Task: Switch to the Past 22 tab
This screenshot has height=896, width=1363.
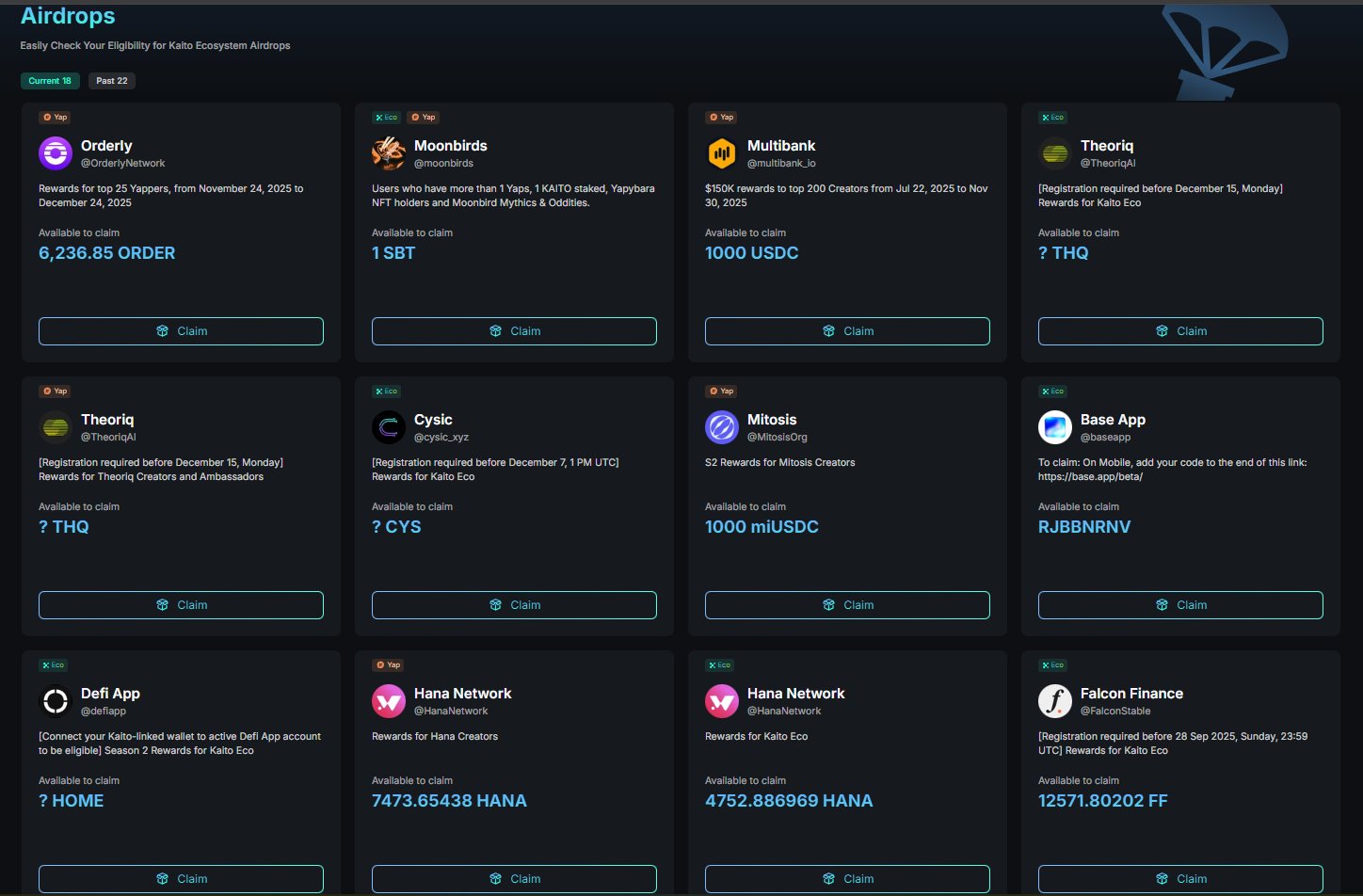Action: pos(112,81)
